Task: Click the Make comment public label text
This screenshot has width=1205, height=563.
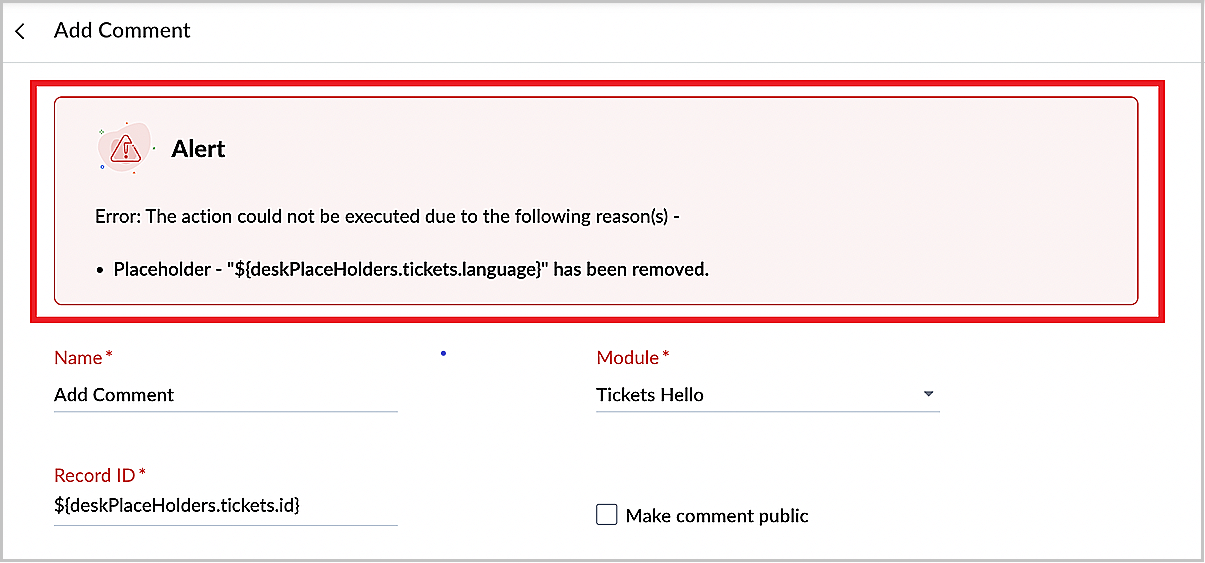Action: tap(717, 516)
